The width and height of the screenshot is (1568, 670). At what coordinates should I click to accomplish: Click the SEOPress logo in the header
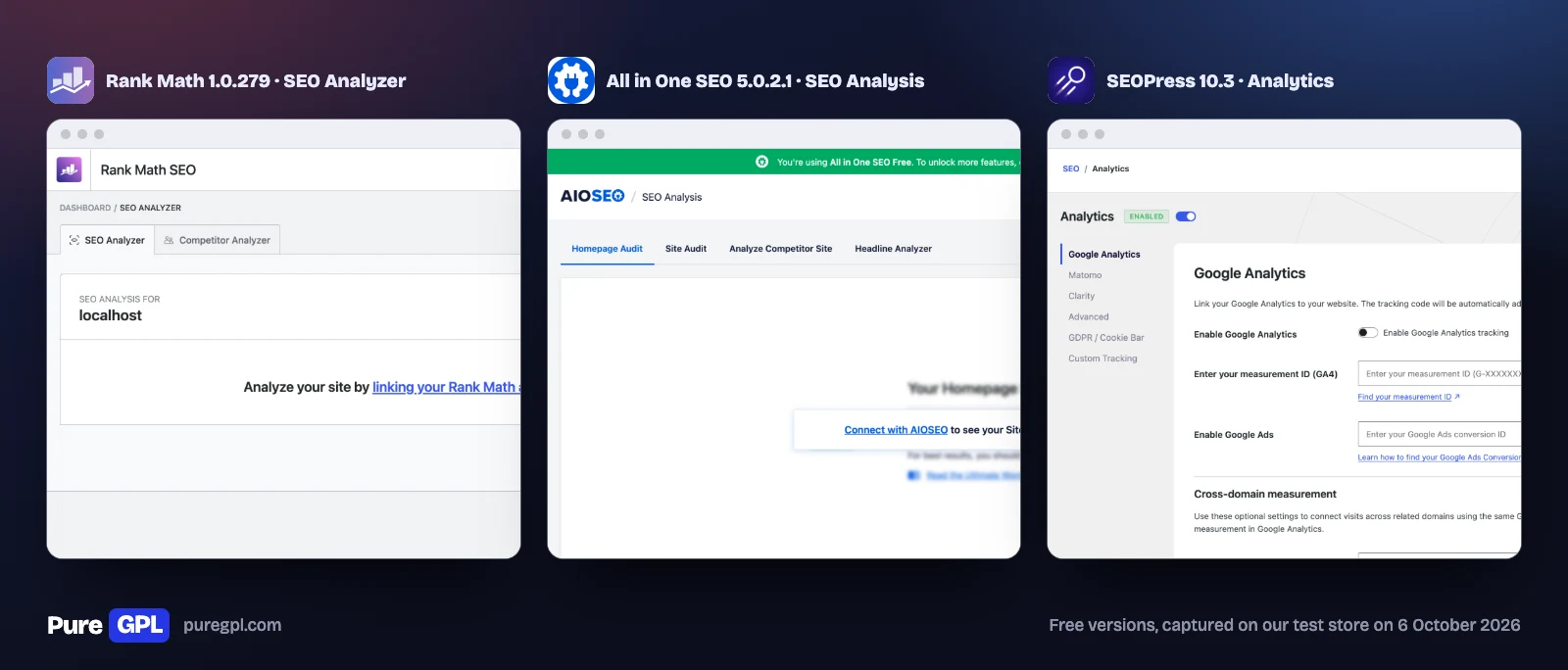point(1071,80)
